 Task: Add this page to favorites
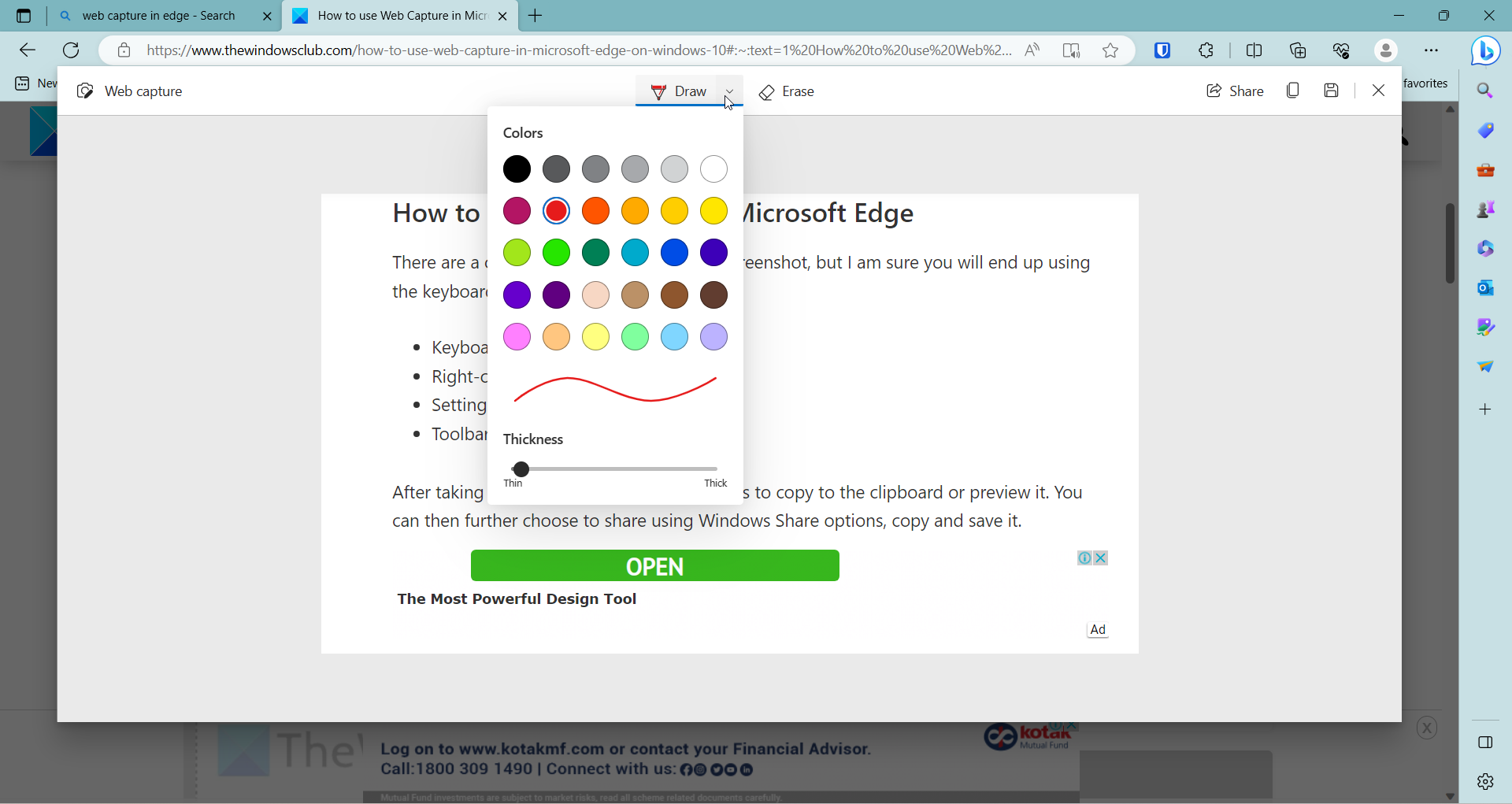pos(1110,50)
